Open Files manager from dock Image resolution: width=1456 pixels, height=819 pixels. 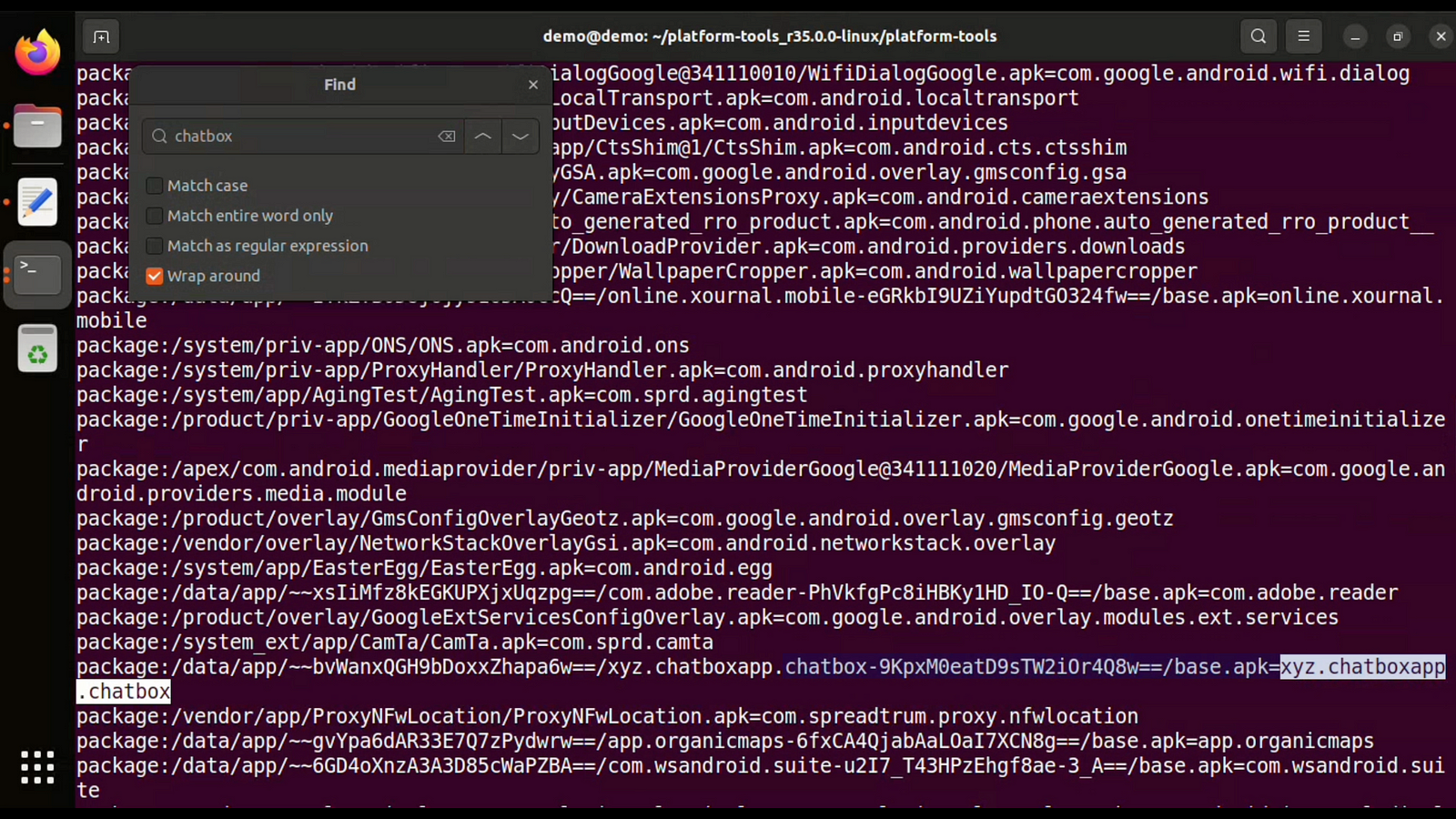(37, 126)
